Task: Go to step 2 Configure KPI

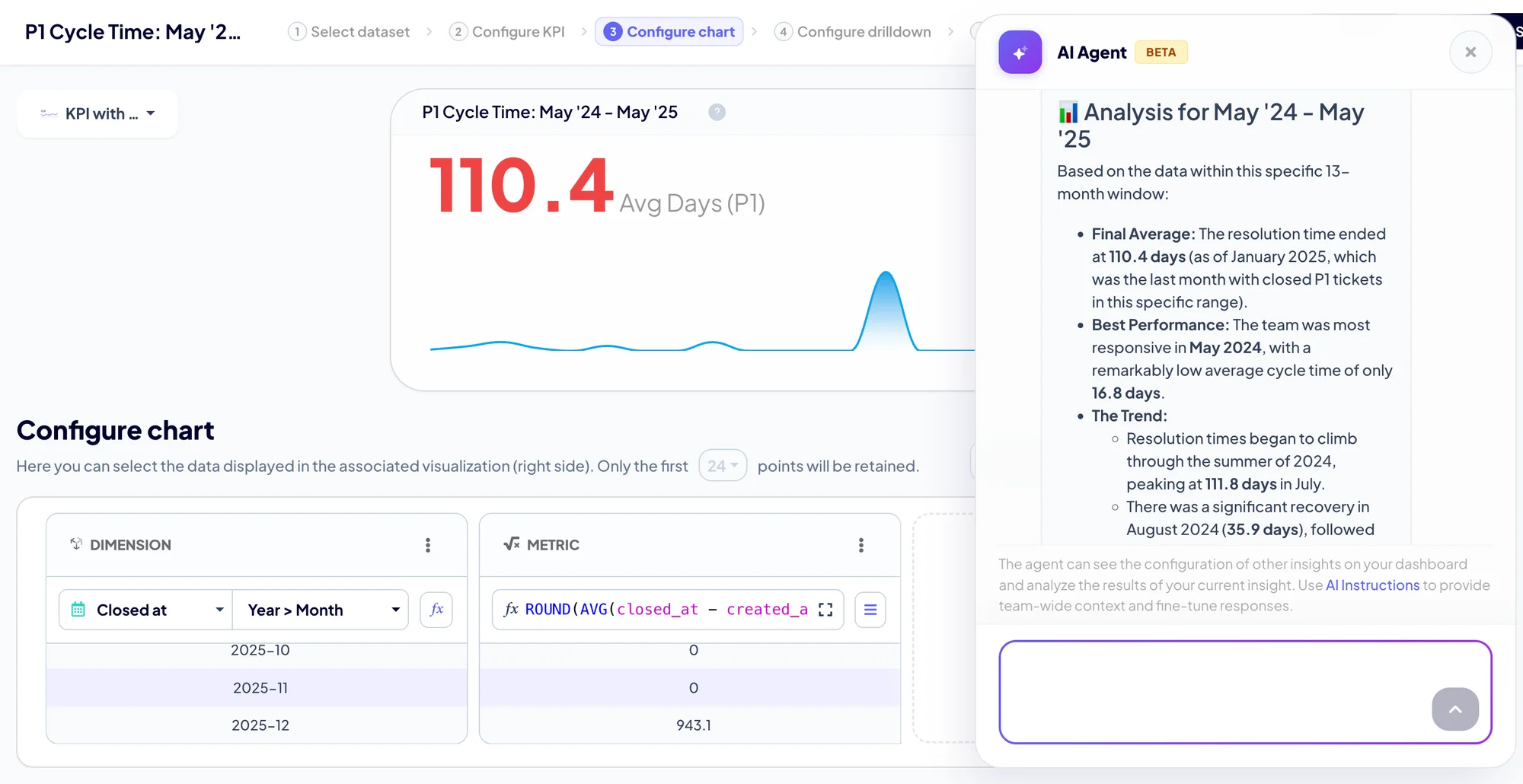Action: pyautogui.click(x=508, y=32)
